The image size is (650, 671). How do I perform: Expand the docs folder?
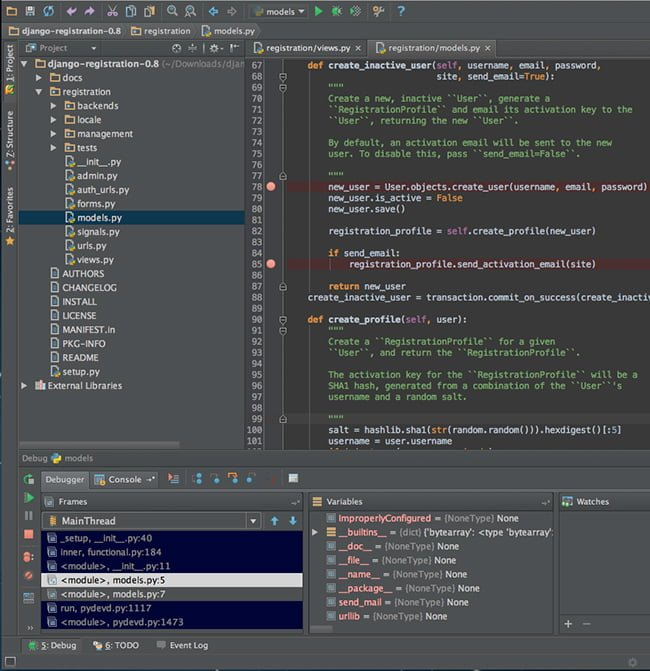click(x=39, y=78)
